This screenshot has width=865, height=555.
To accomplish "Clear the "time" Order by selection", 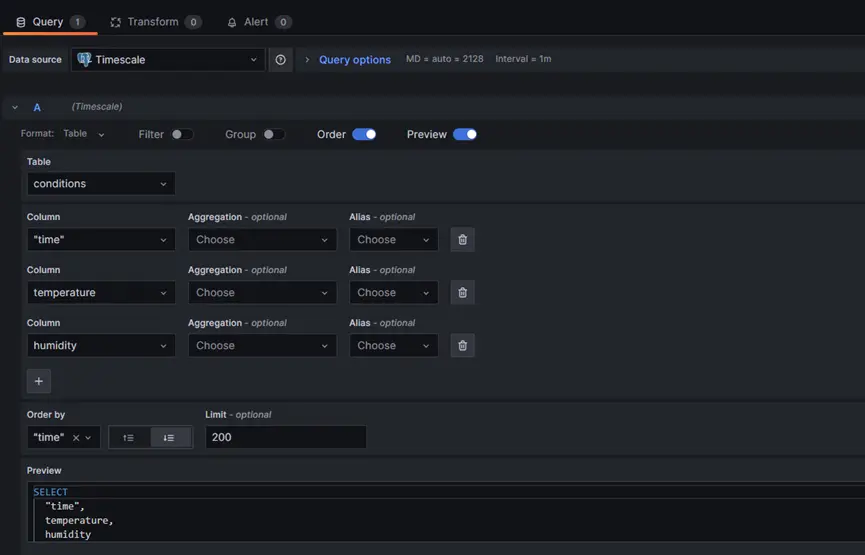I will click(76, 438).
